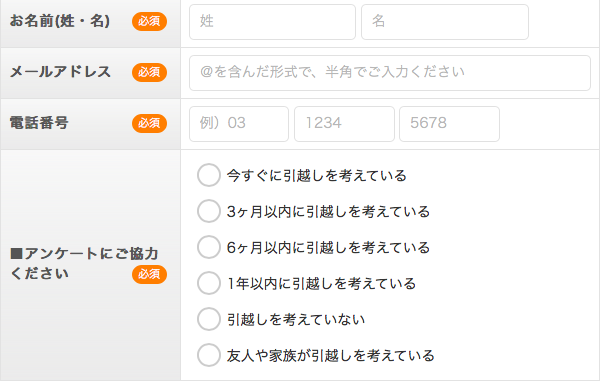This screenshot has height=386, width=613.
Task: Click the お名前(姓・名) label
Action: [60, 21]
